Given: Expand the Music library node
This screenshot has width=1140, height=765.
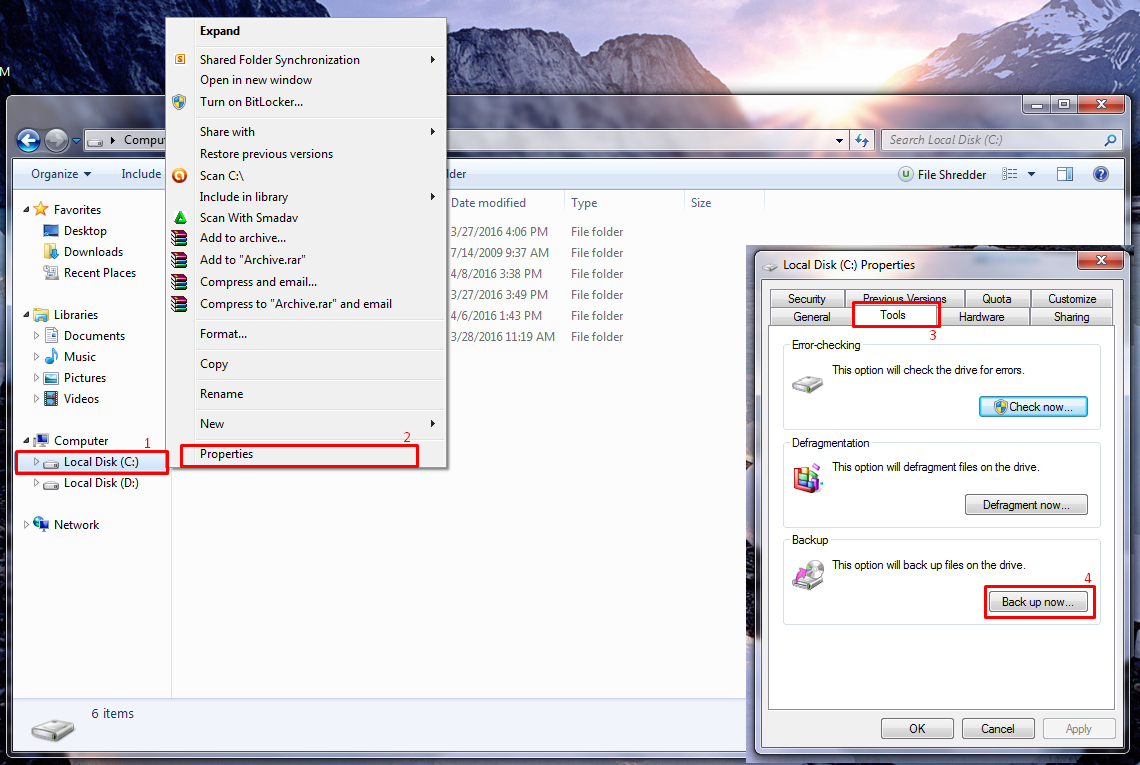Looking at the screenshot, I should pos(36,356).
